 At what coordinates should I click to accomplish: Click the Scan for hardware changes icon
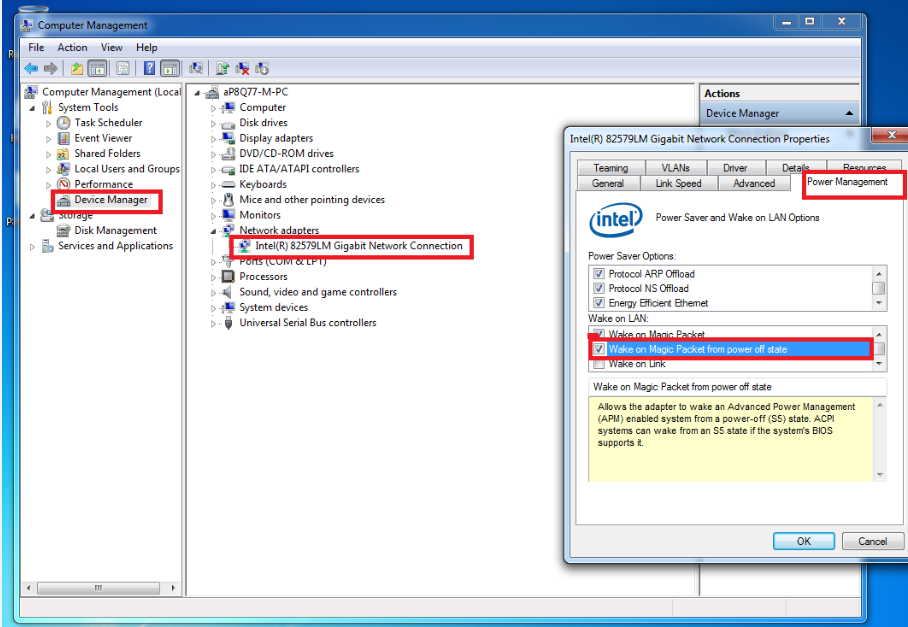[x=196, y=69]
